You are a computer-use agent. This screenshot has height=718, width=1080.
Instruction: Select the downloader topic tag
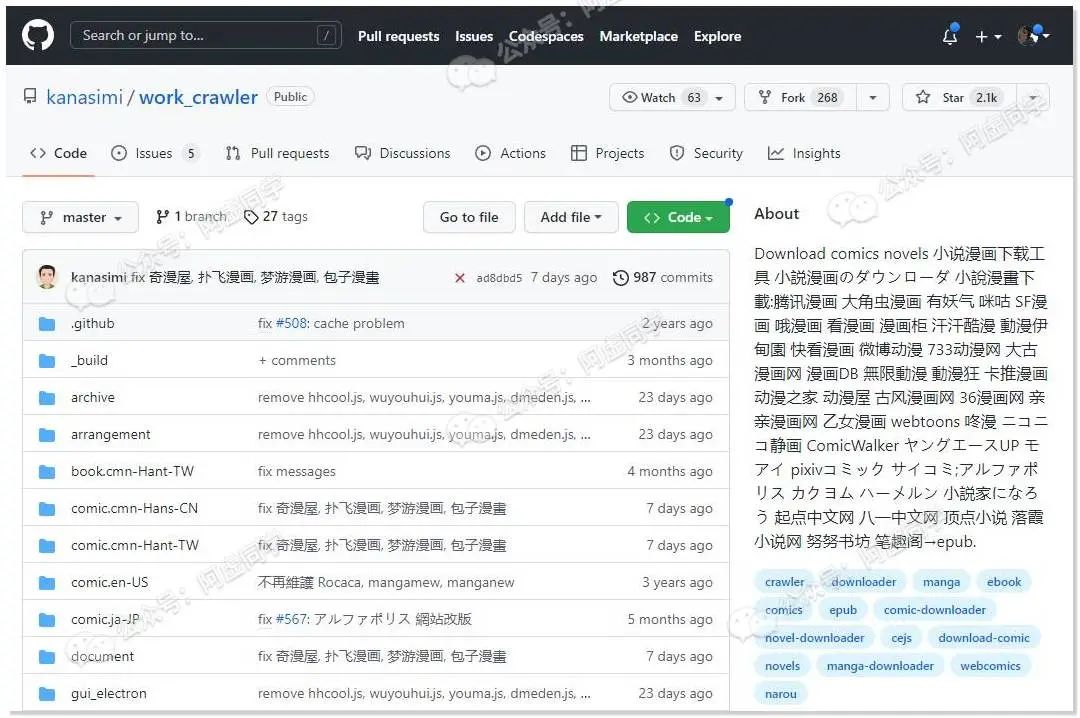coord(864,582)
